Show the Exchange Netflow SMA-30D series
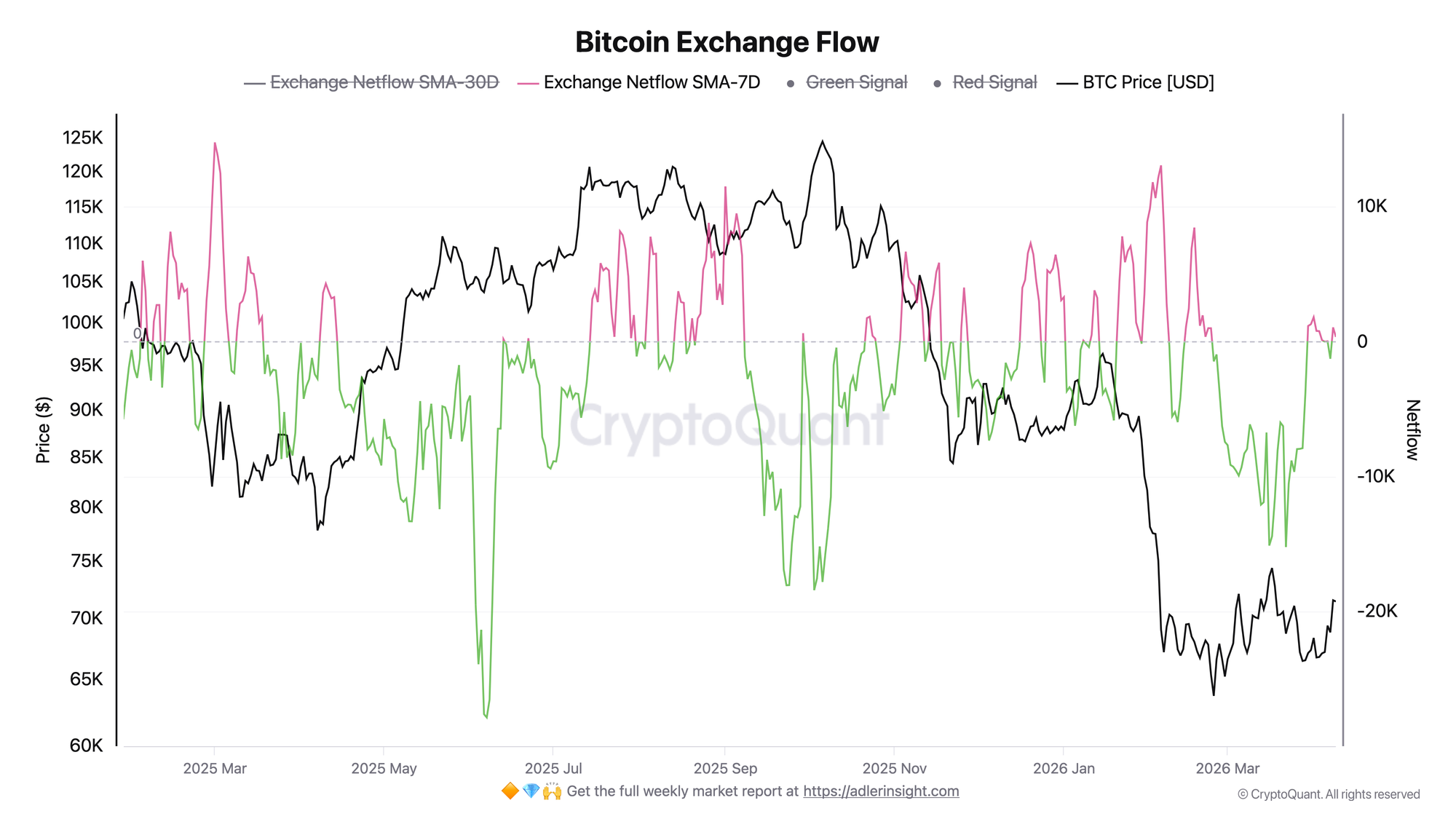The image size is (1456, 819). (x=384, y=83)
